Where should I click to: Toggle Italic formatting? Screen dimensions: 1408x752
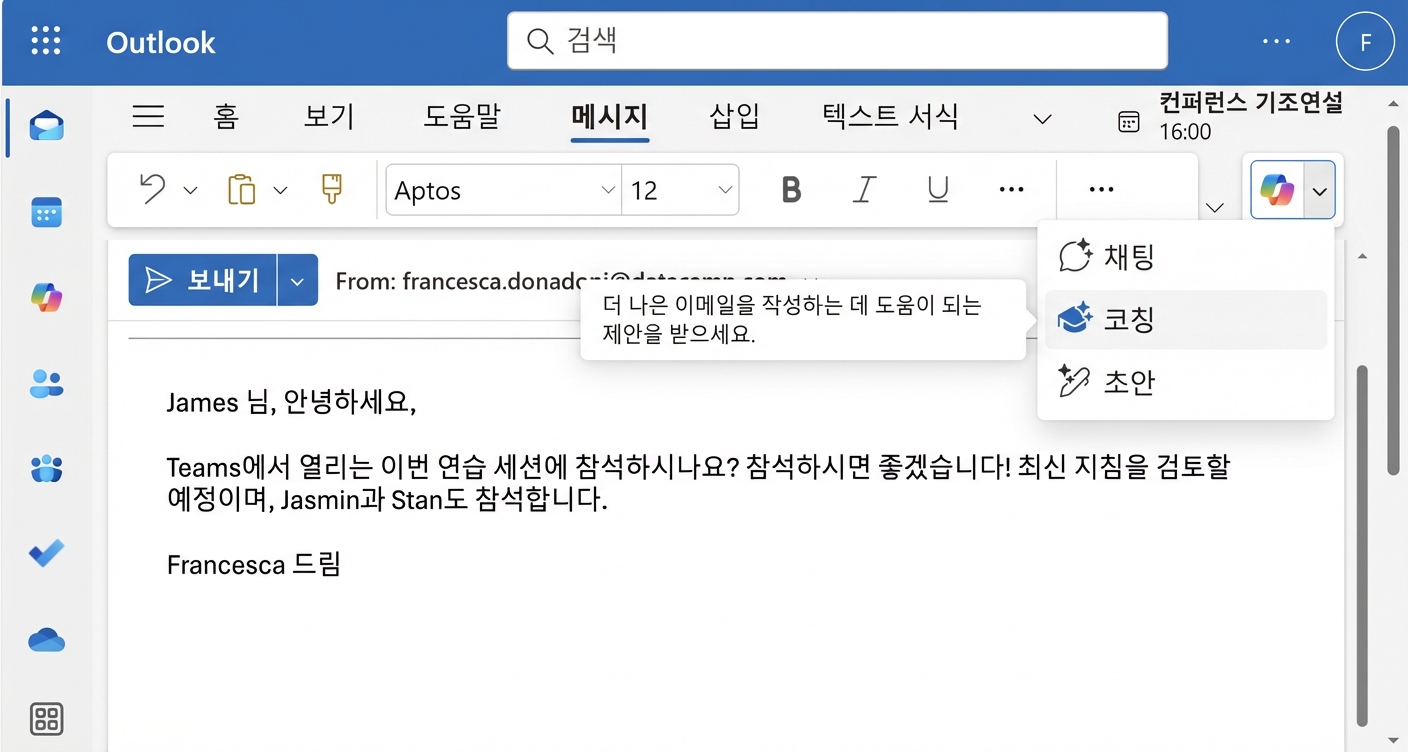[865, 189]
